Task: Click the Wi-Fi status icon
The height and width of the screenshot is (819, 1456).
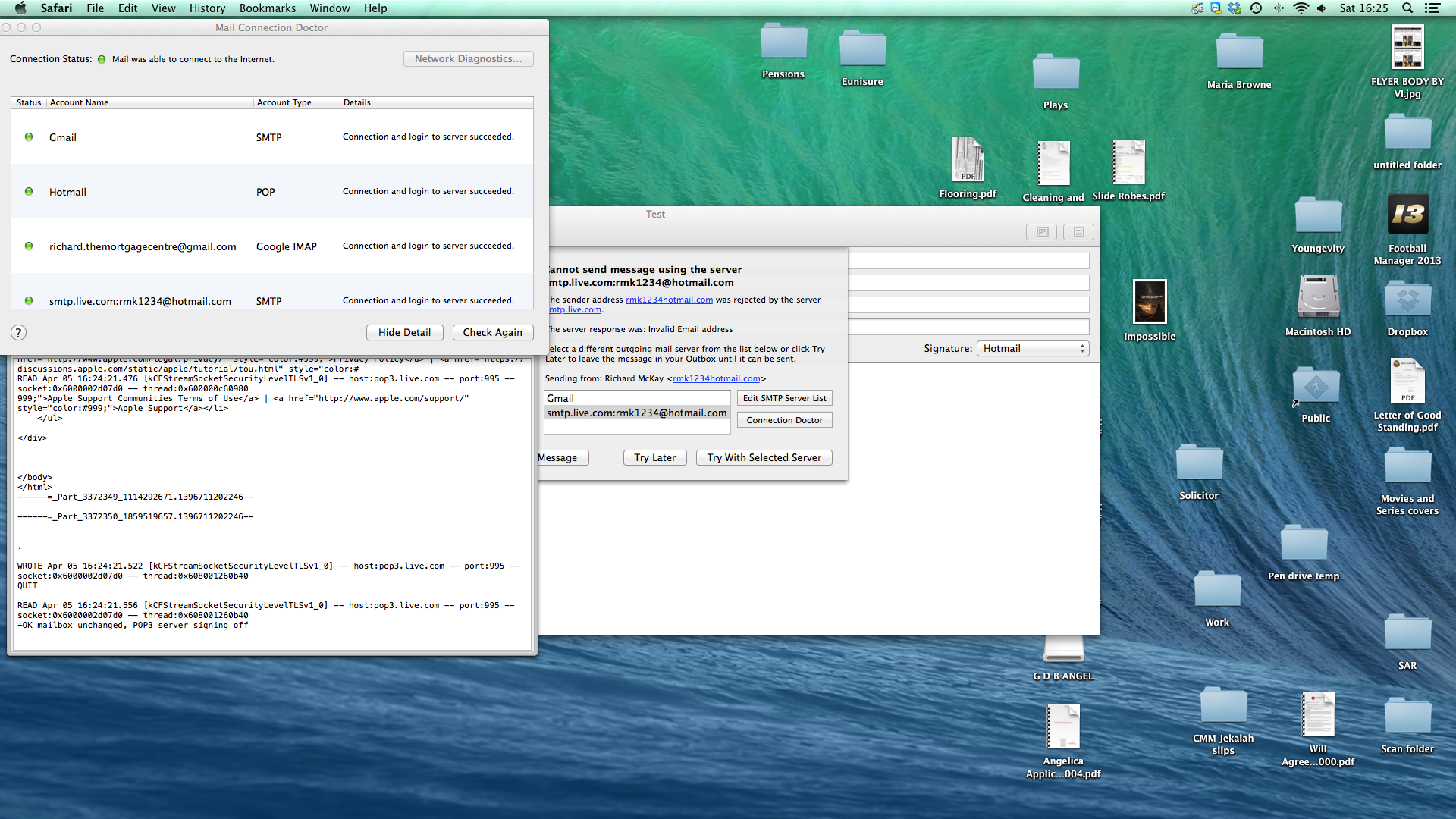Action: 1301,8
